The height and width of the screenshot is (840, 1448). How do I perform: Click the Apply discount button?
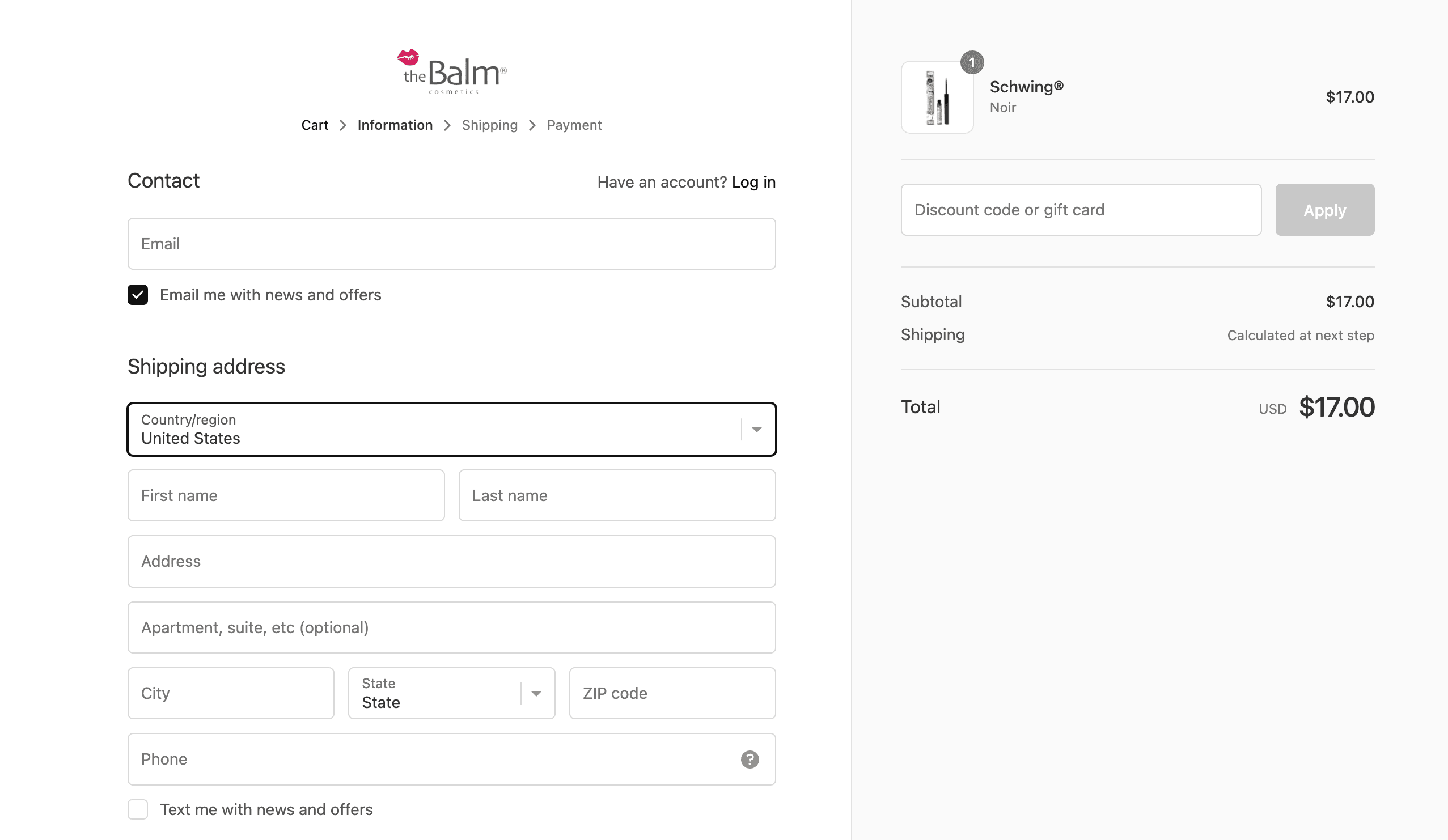(1324, 210)
